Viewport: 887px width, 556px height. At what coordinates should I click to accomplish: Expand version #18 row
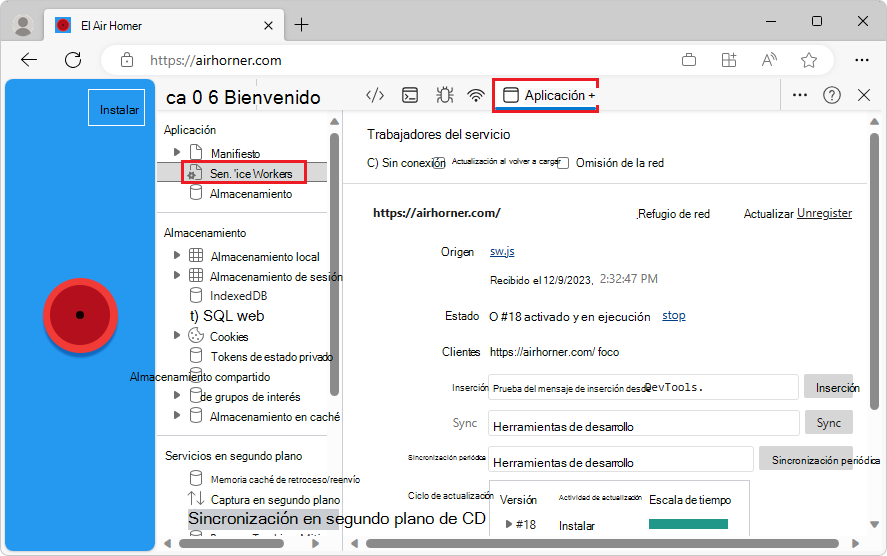pyautogui.click(x=509, y=524)
